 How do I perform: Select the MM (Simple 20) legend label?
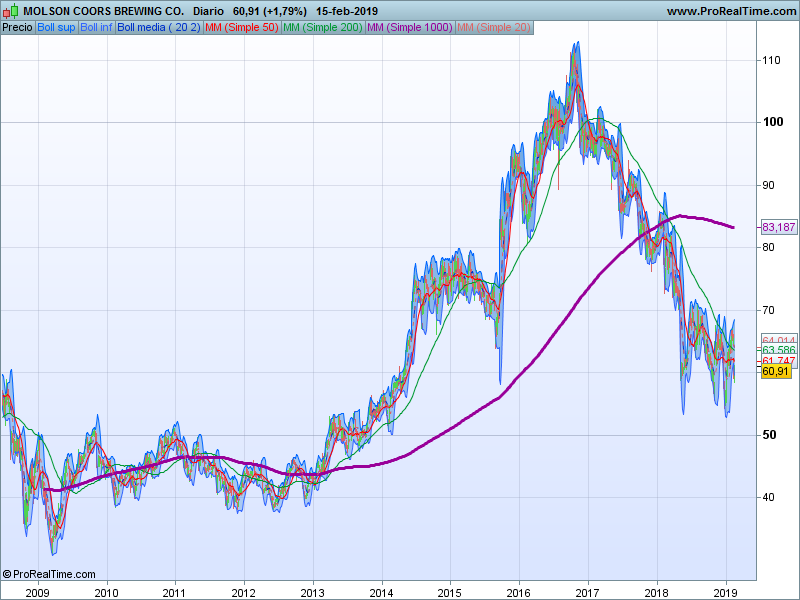click(494, 28)
